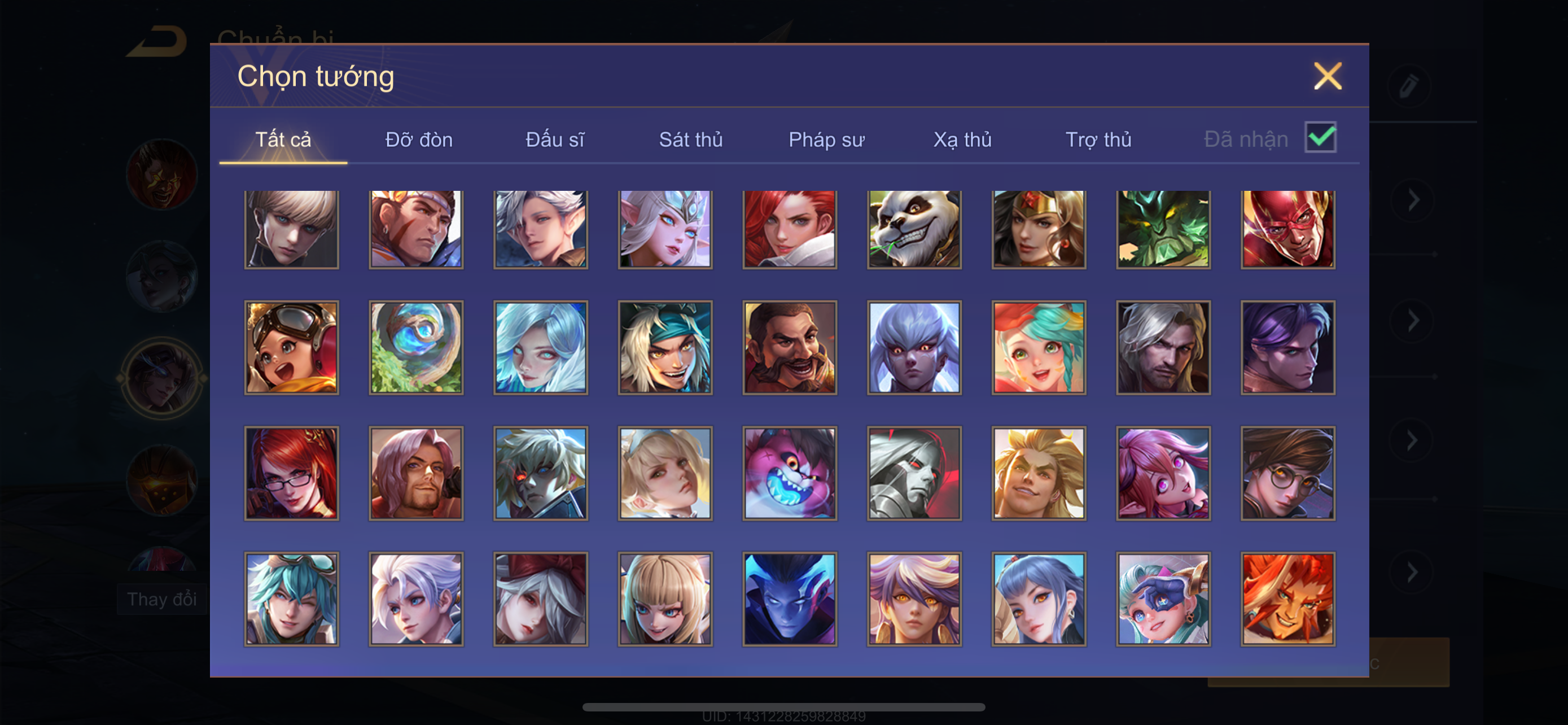Select the panda hero portrait

(x=914, y=229)
